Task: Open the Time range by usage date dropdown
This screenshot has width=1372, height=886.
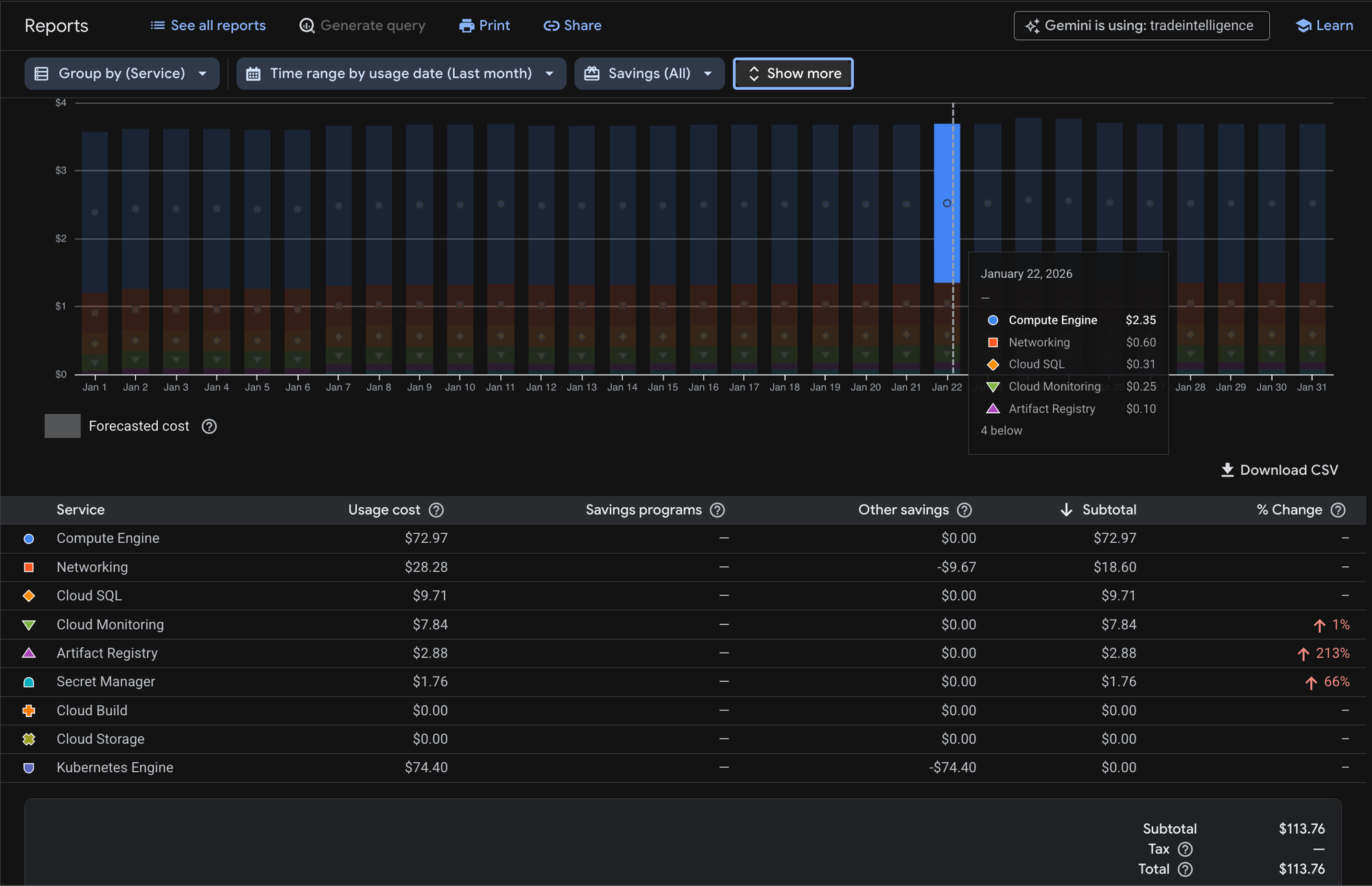Action: pos(401,73)
